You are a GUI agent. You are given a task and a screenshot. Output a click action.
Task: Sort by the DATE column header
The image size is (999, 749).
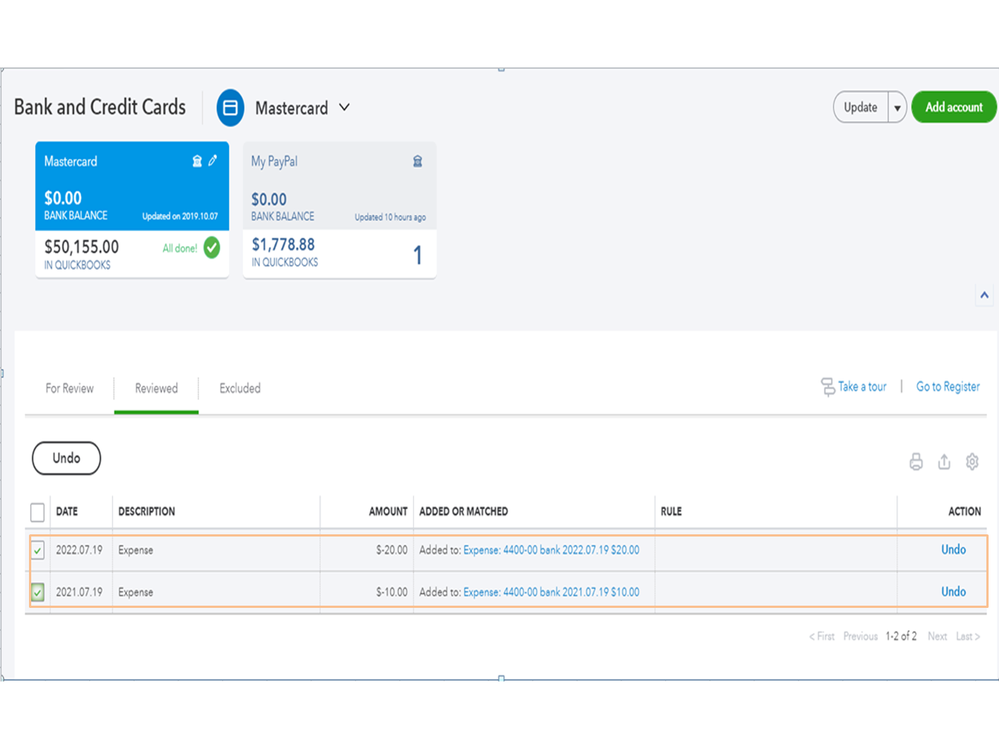[x=67, y=511]
